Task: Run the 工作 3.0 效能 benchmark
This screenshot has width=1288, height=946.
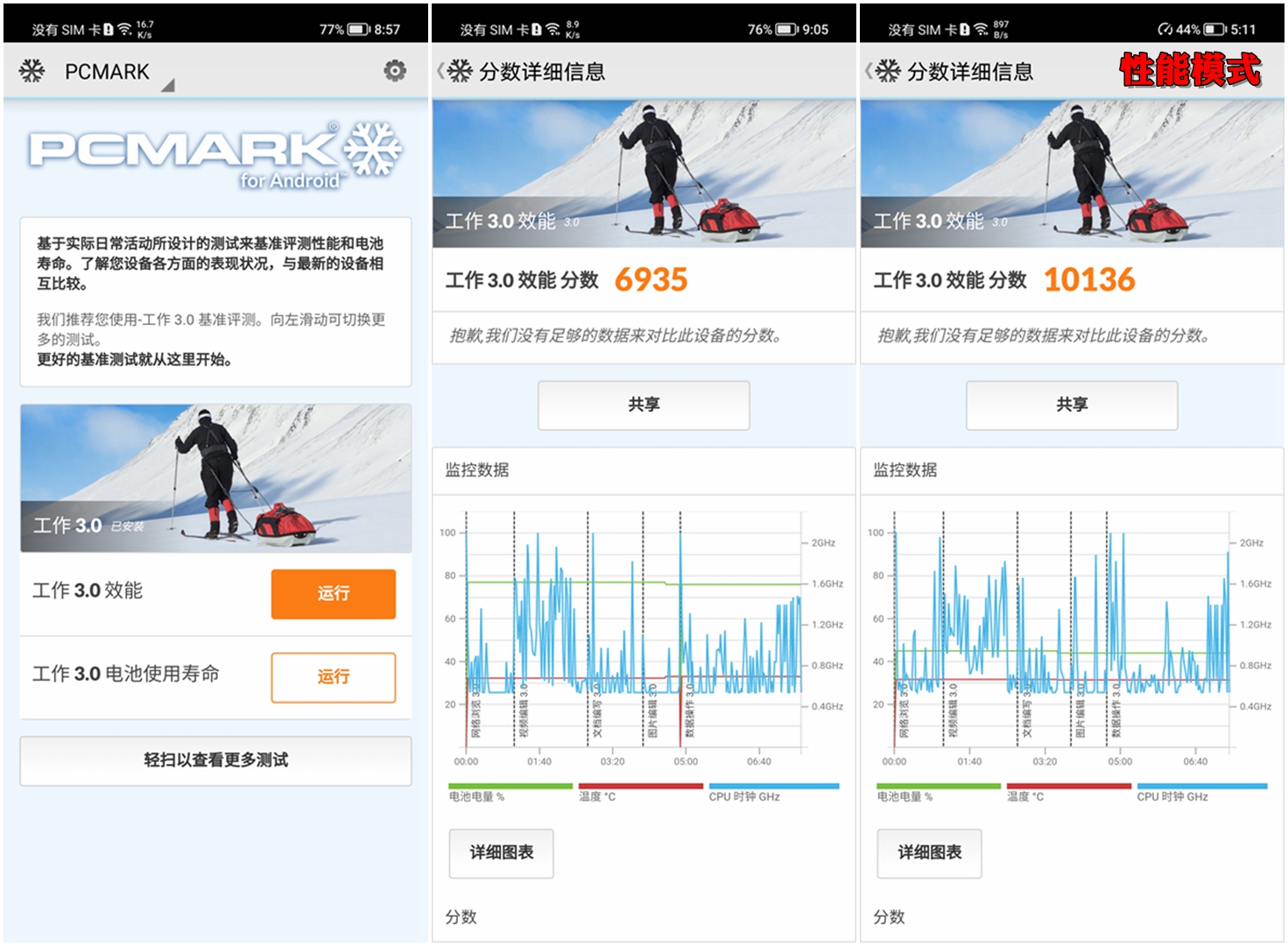Action: tap(333, 594)
